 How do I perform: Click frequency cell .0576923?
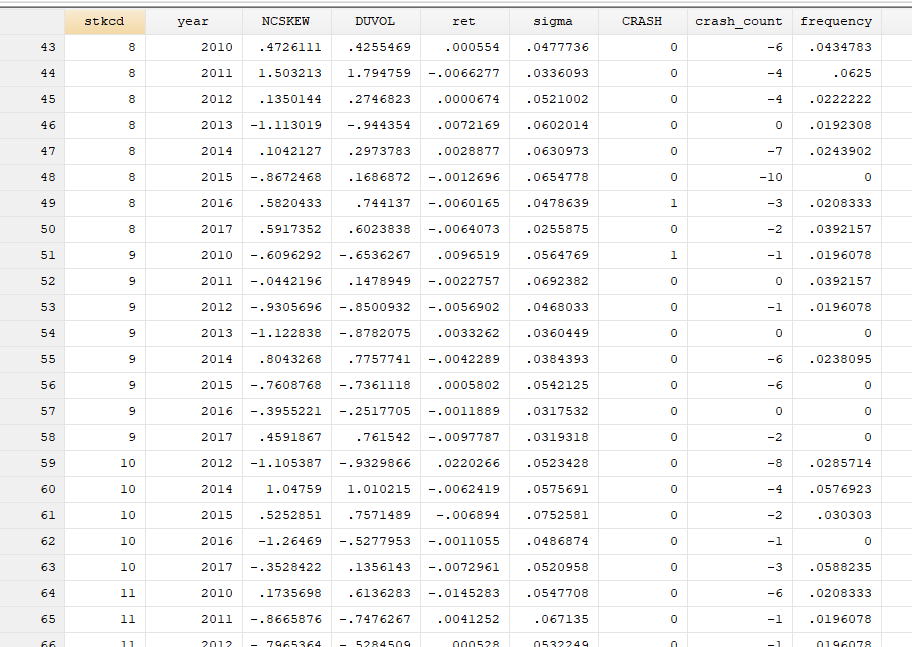coord(836,489)
